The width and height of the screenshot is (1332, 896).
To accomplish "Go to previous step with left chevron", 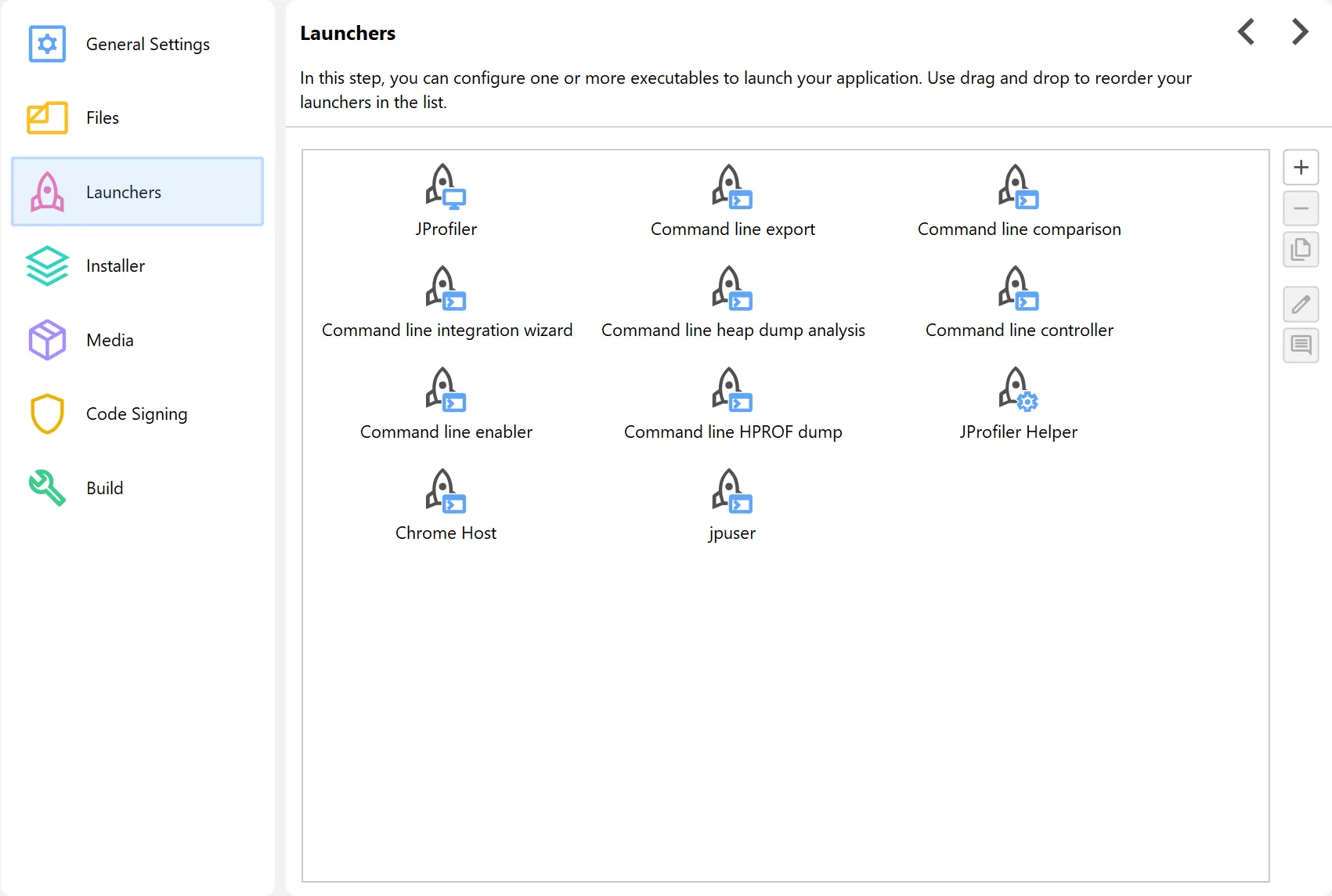I will click(1246, 32).
